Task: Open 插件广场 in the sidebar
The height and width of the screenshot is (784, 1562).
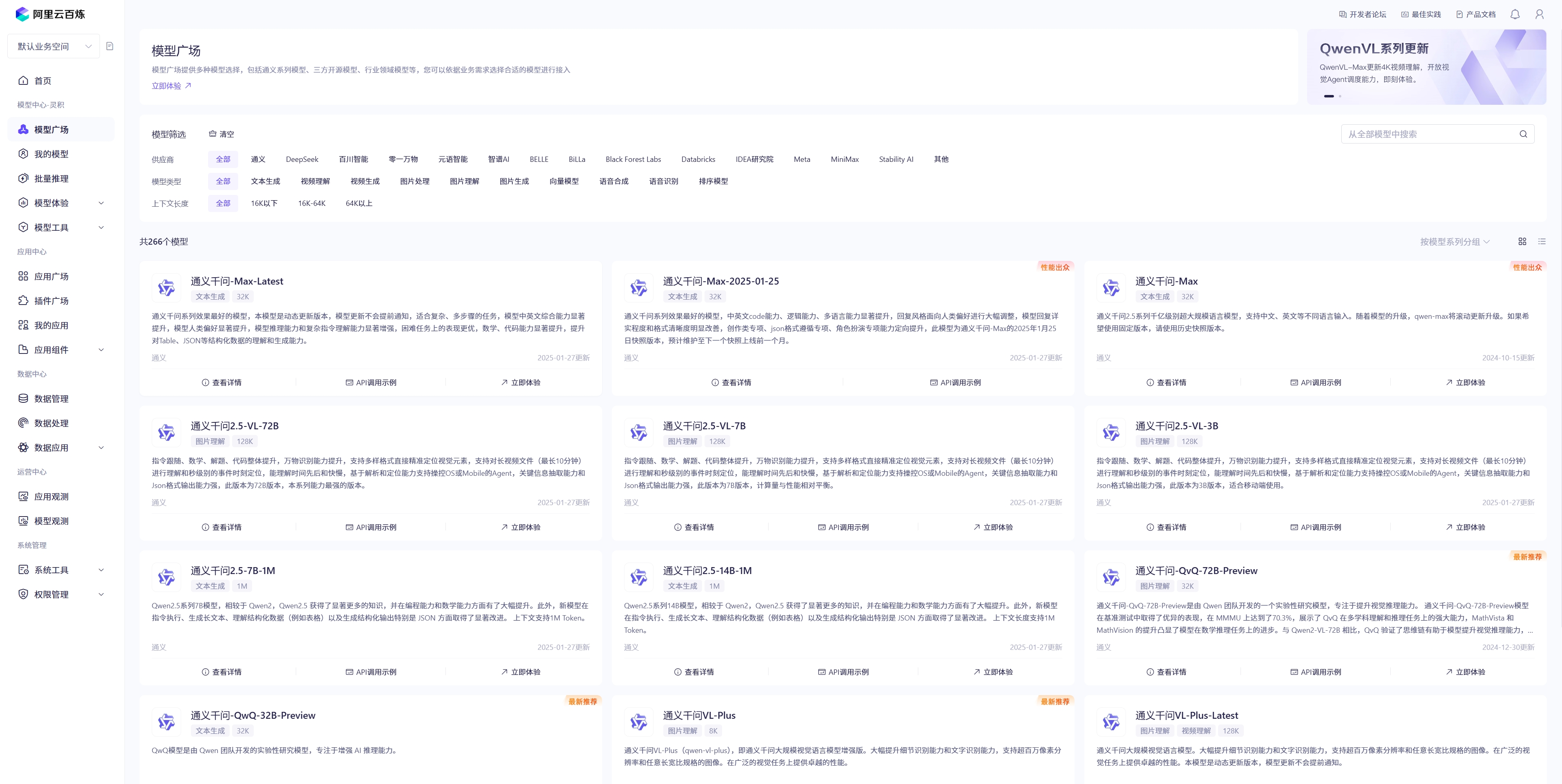Action: click(51, 301)
